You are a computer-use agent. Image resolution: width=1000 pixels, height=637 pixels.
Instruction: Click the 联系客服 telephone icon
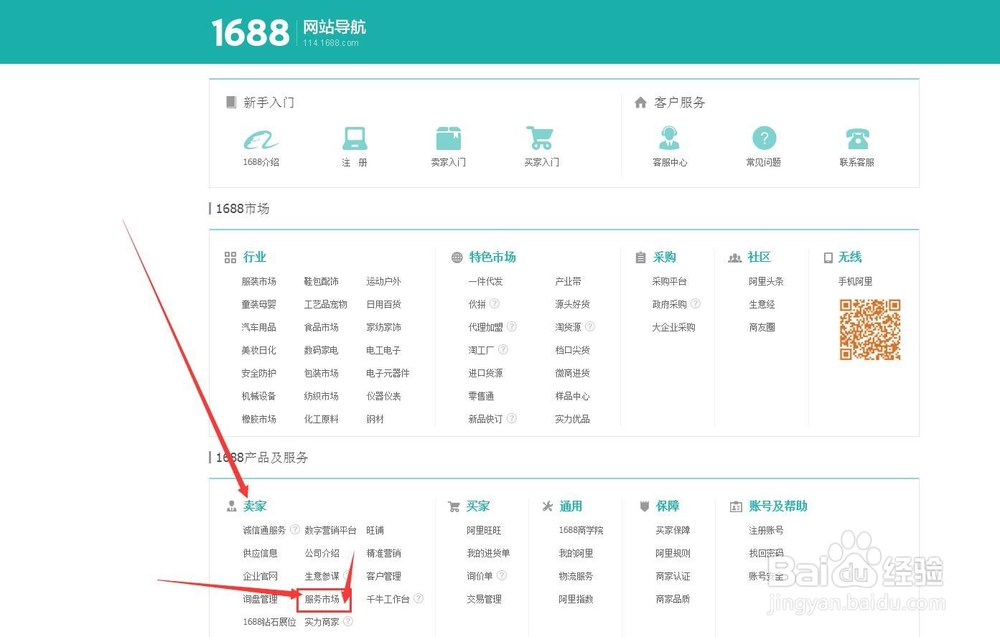pos(857,138)
